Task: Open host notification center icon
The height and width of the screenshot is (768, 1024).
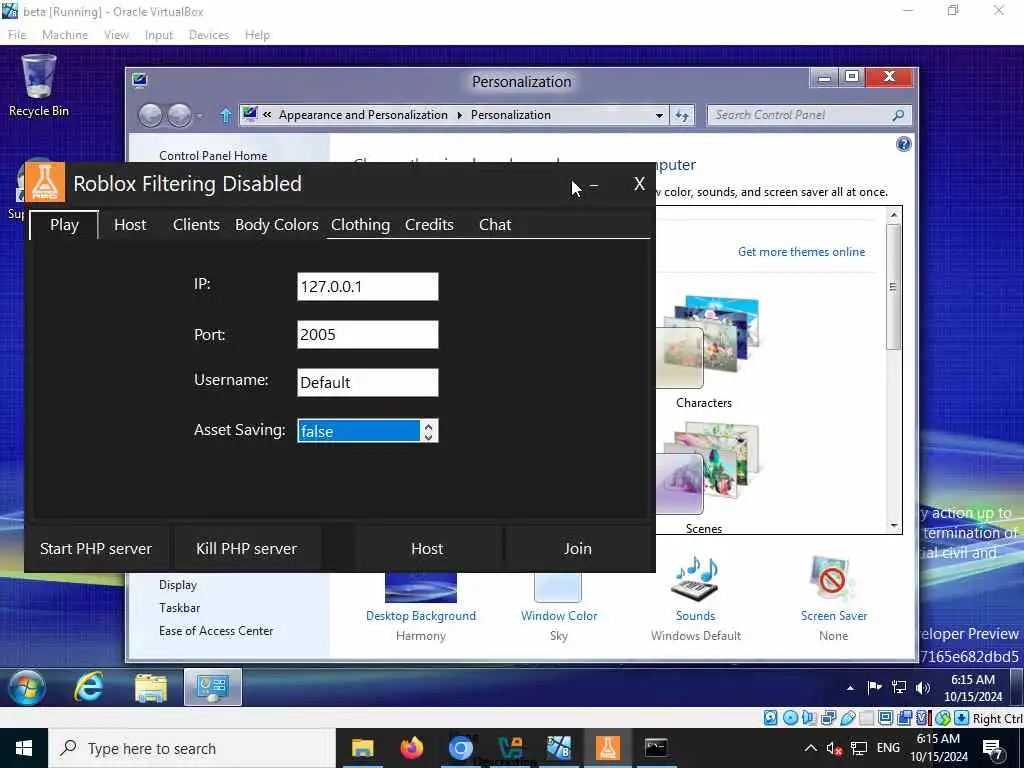Action: pos(993,749)
